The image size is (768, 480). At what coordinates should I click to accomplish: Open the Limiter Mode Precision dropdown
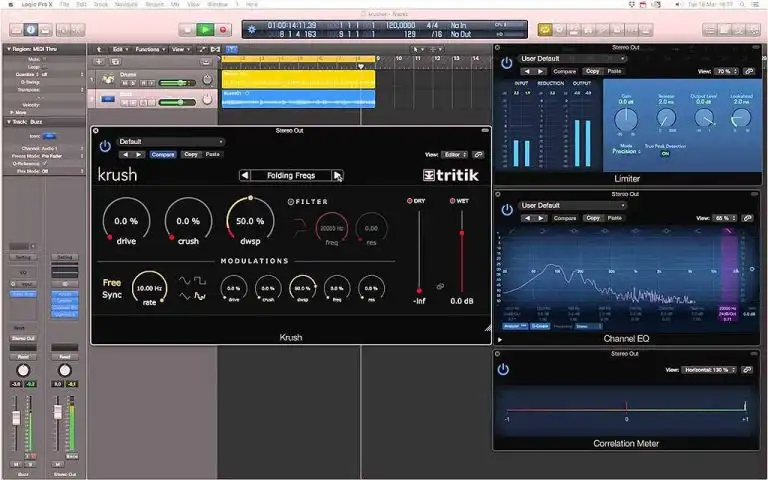626,152
